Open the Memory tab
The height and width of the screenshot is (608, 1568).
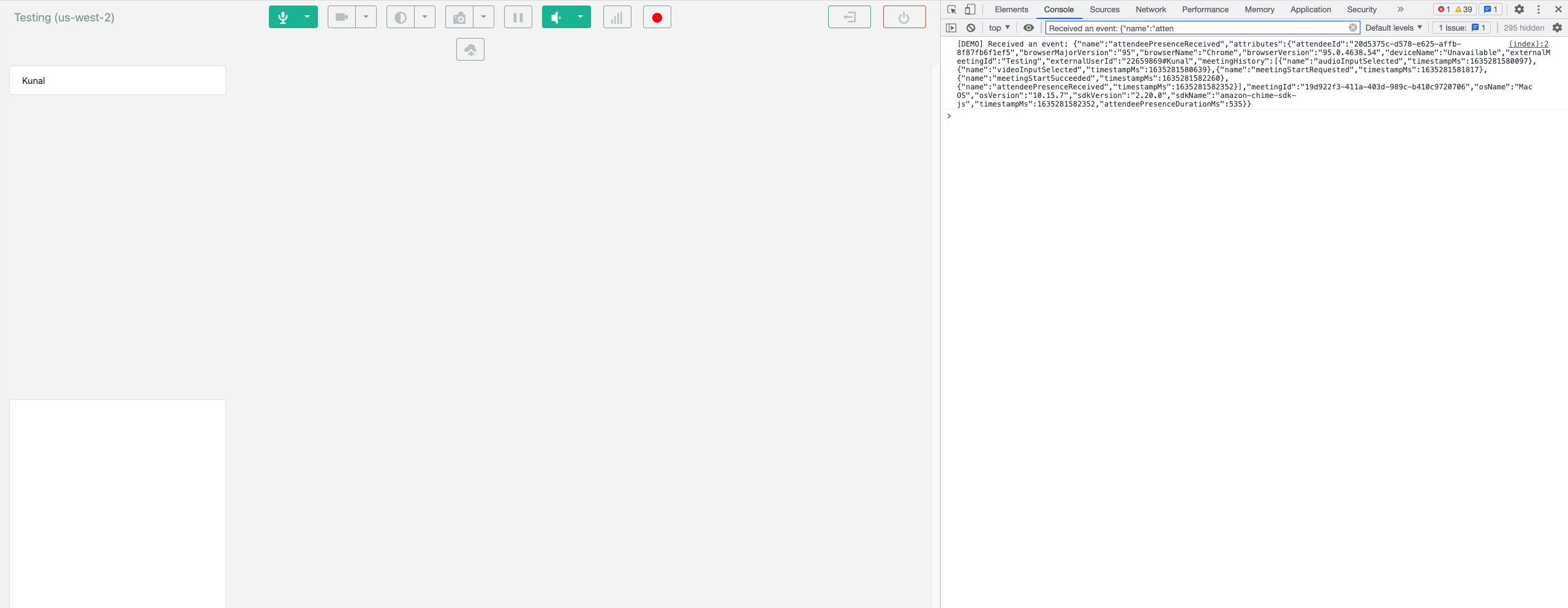coord(1259,9)
